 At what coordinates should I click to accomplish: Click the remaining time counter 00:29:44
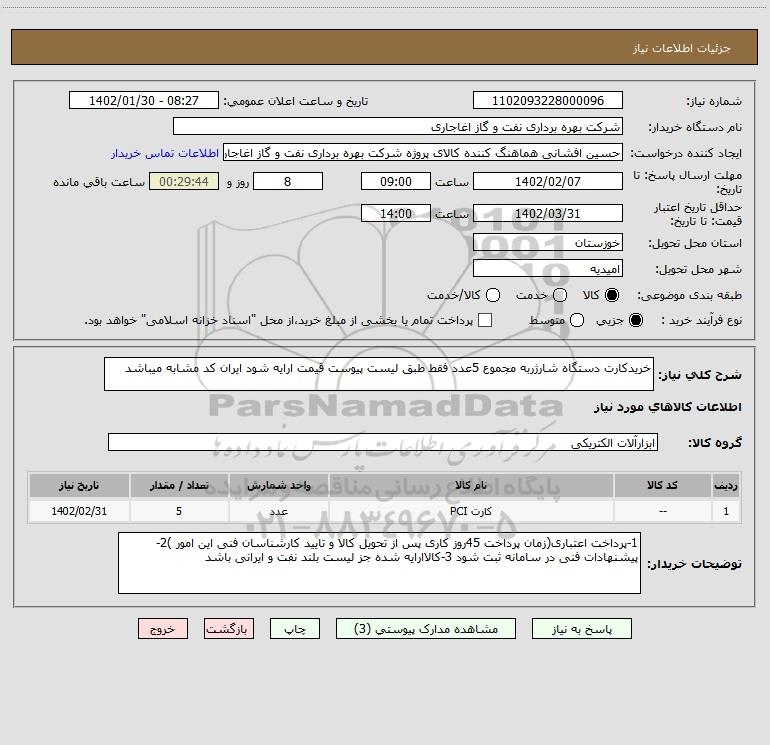click(184, 182)
